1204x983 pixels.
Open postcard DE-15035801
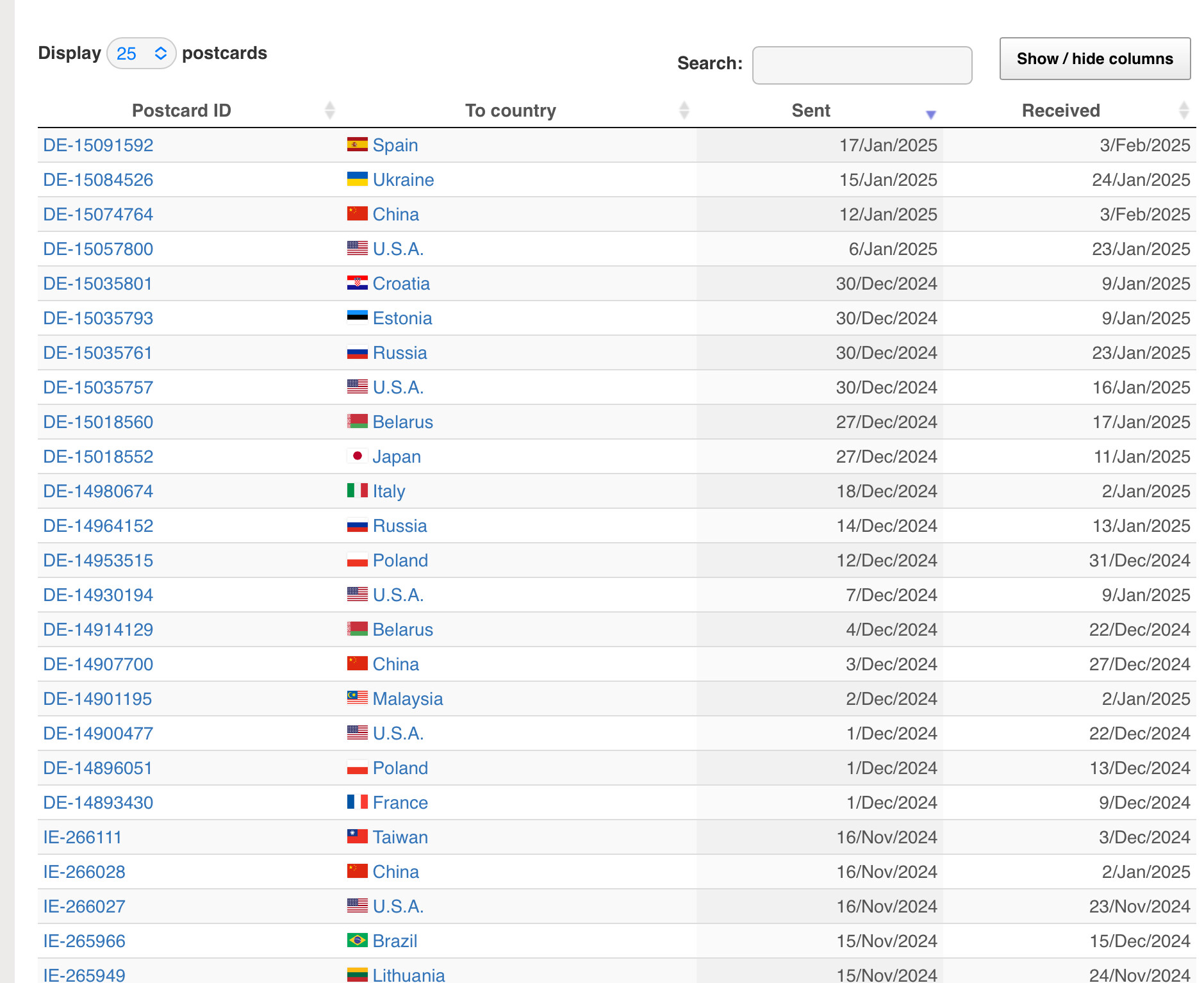click(97, 283)
